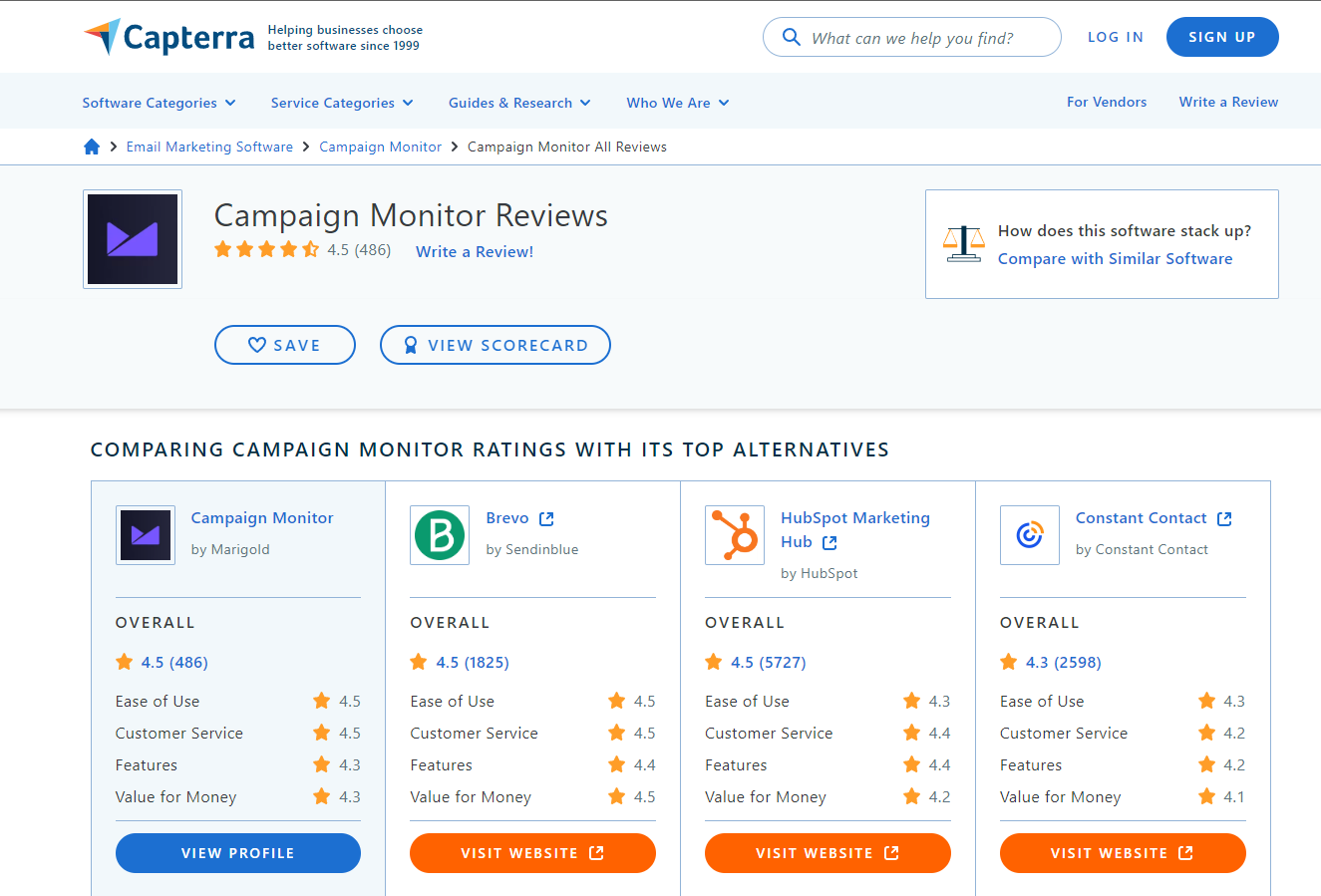Click 'Campaign Monitor Reviews' heading
Viewport: 1321px width, 896px height.
tap(411, 215)
